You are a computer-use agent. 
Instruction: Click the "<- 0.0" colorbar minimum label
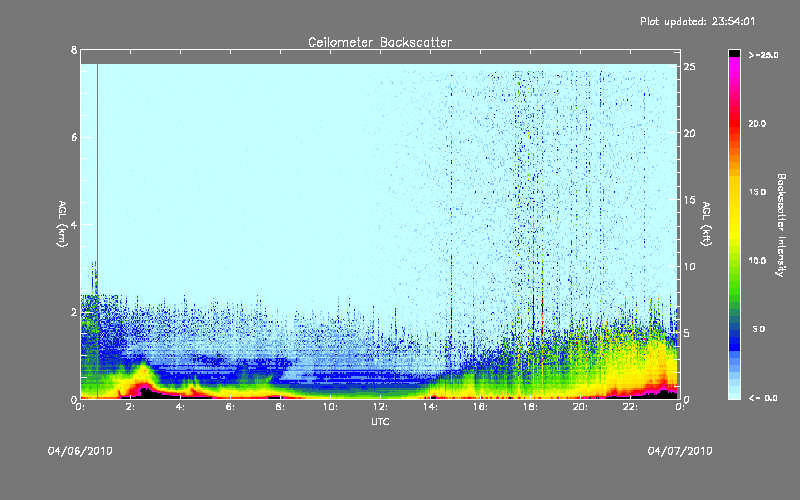763,398
